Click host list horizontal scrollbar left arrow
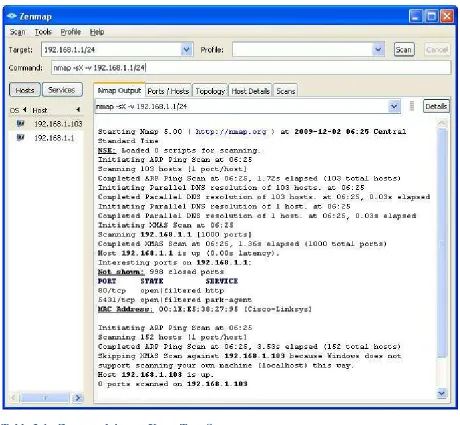The image size is (460, 425). (x=14, y=398)
